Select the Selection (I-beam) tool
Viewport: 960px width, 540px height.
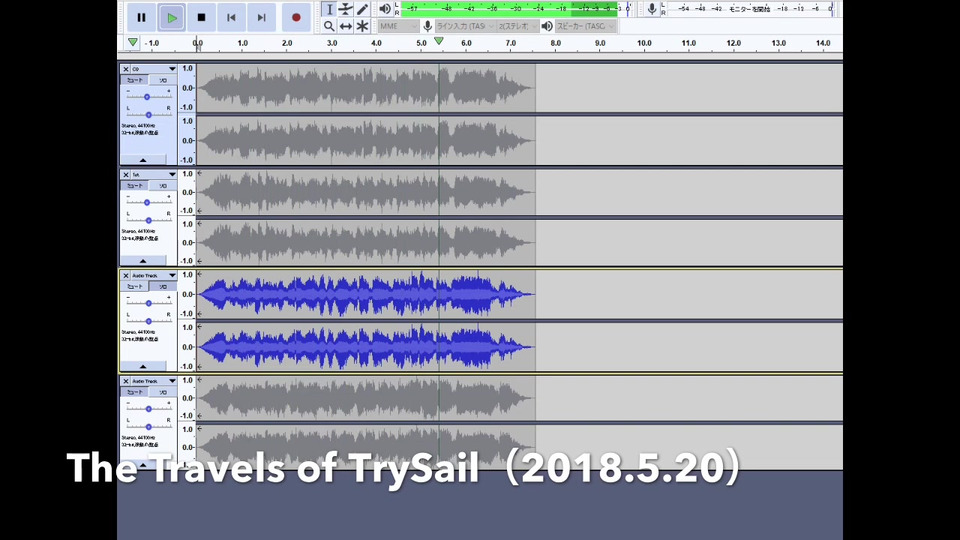click(329, 9)
